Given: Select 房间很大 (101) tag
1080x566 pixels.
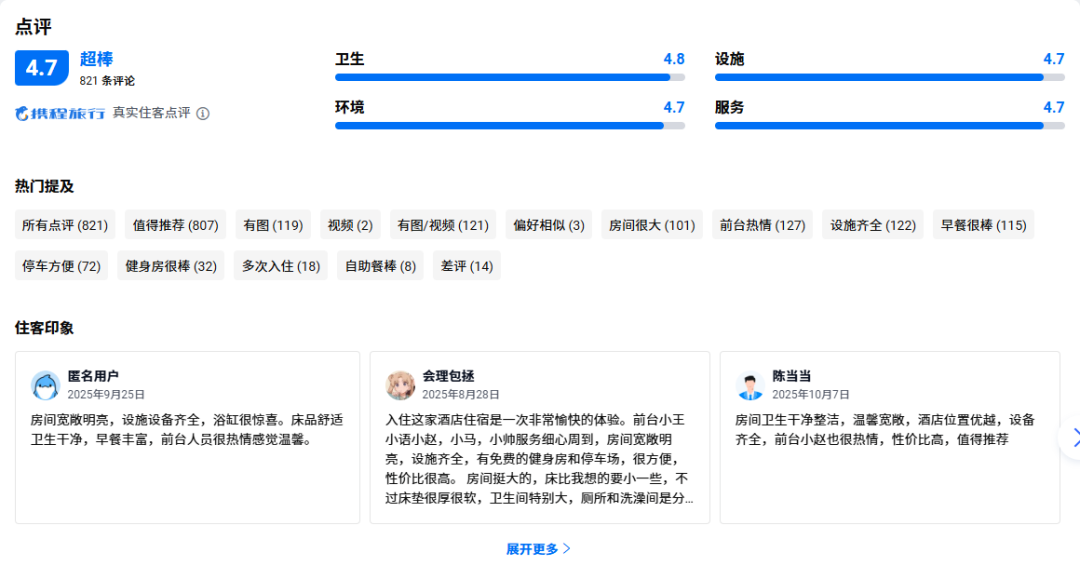Looking at the screenshot, I should pyautogui.click(x=651, y=225).
